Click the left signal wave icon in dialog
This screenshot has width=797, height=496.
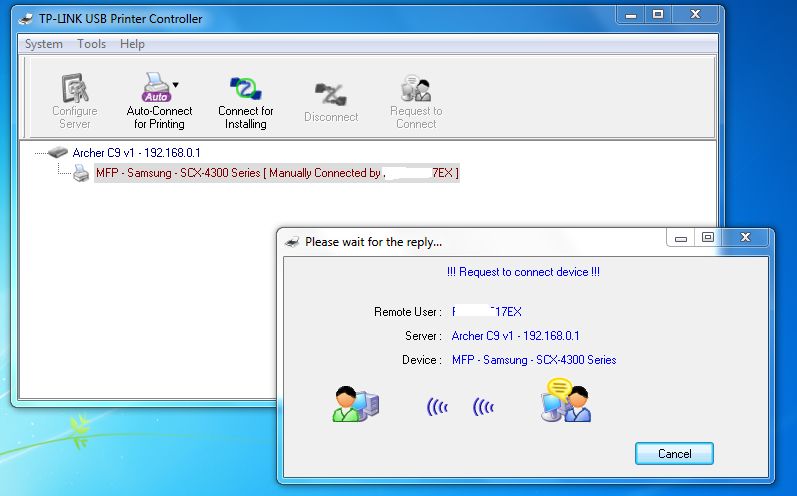tap(437, 407)
